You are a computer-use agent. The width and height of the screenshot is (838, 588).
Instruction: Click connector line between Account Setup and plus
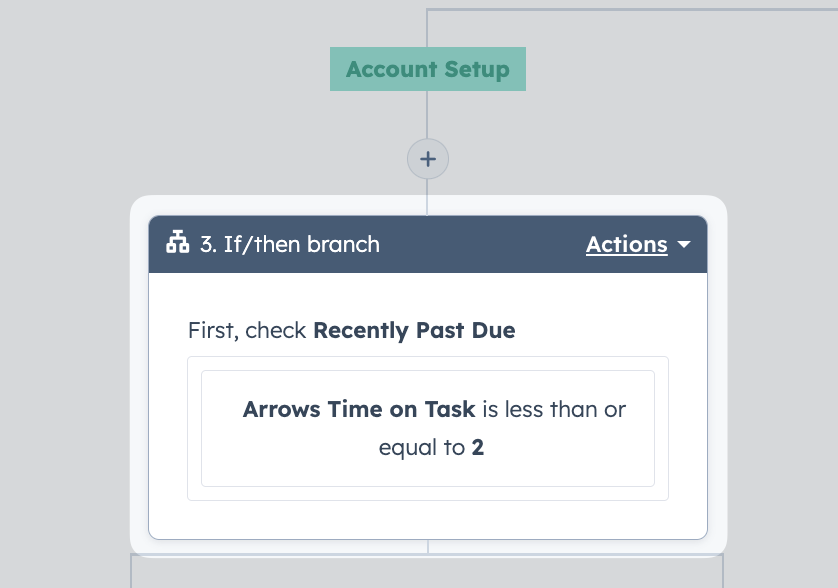[x=427, y=114]
